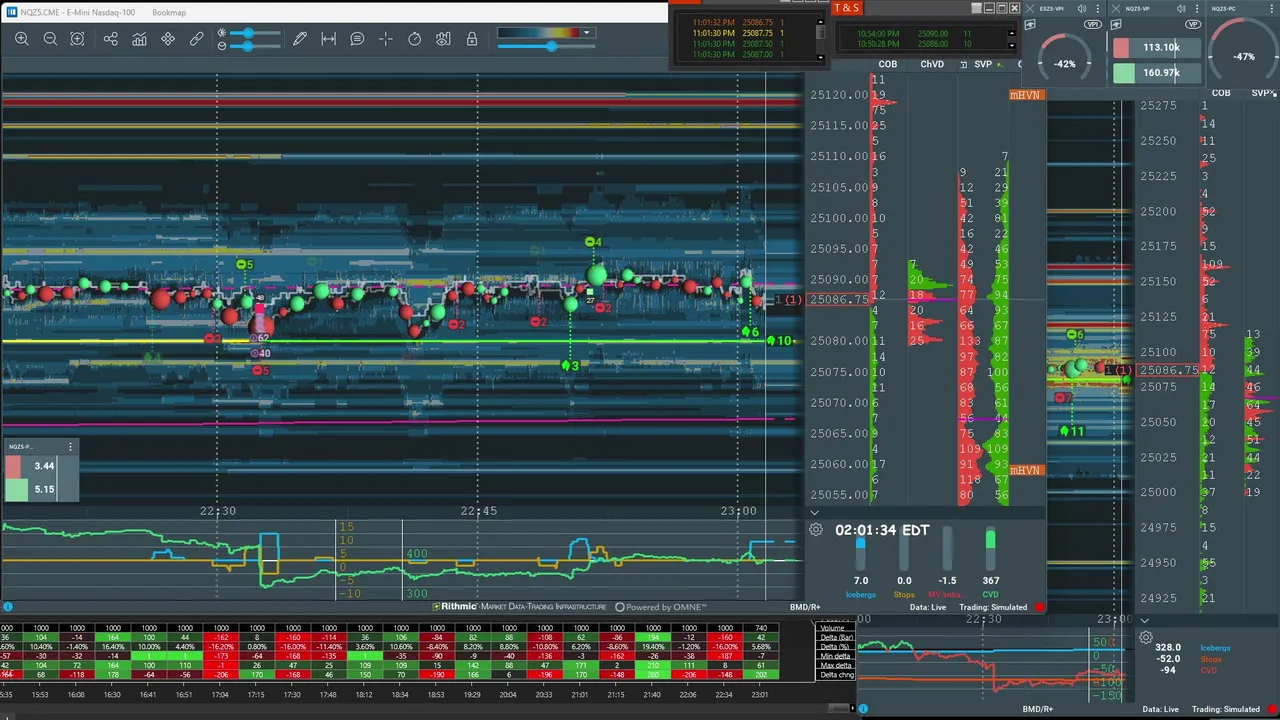Toggle the Icebergs indicator label in main panel
Screen dimensions: 1280x720
[x=860, y=595]
